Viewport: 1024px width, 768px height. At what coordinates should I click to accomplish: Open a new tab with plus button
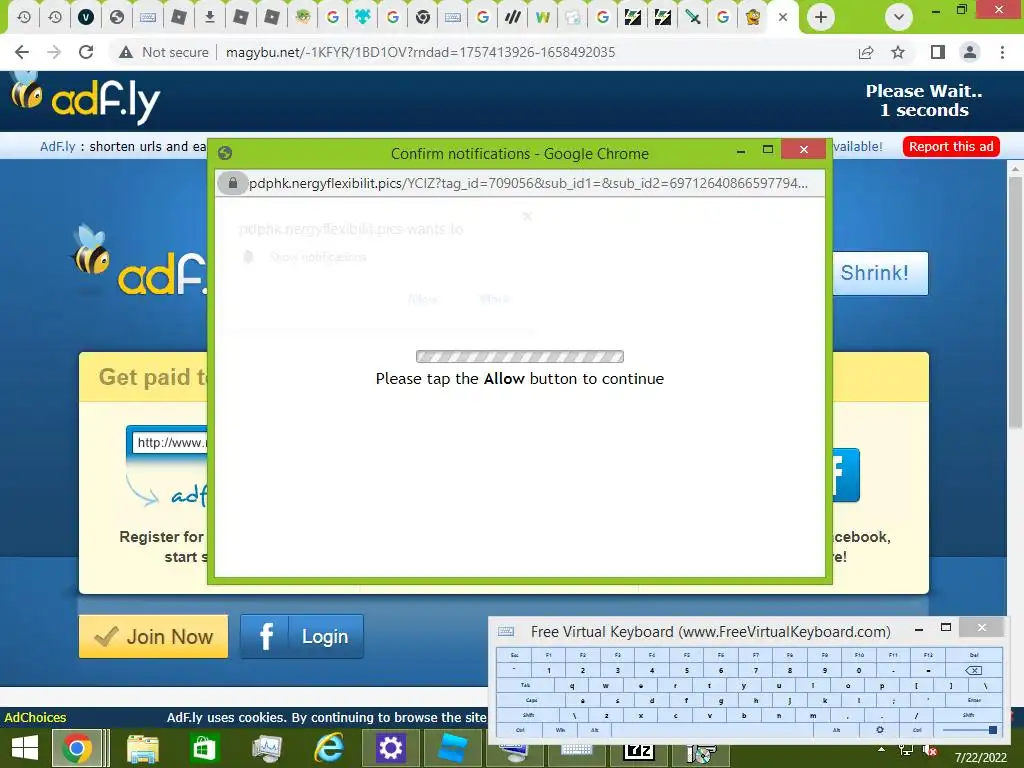click(x=821, y=17)
